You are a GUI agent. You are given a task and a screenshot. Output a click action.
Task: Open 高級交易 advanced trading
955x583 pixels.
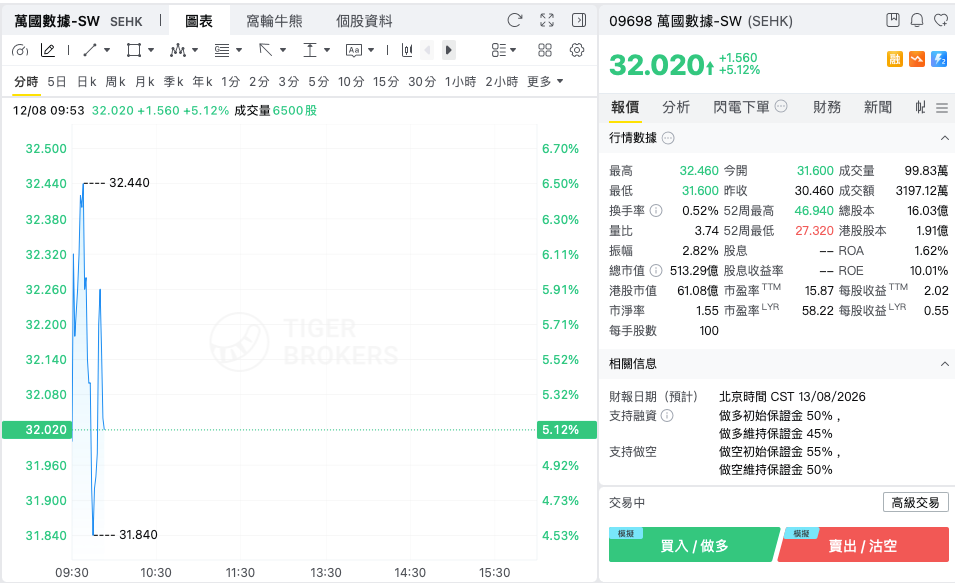click(x=915, y=503)
